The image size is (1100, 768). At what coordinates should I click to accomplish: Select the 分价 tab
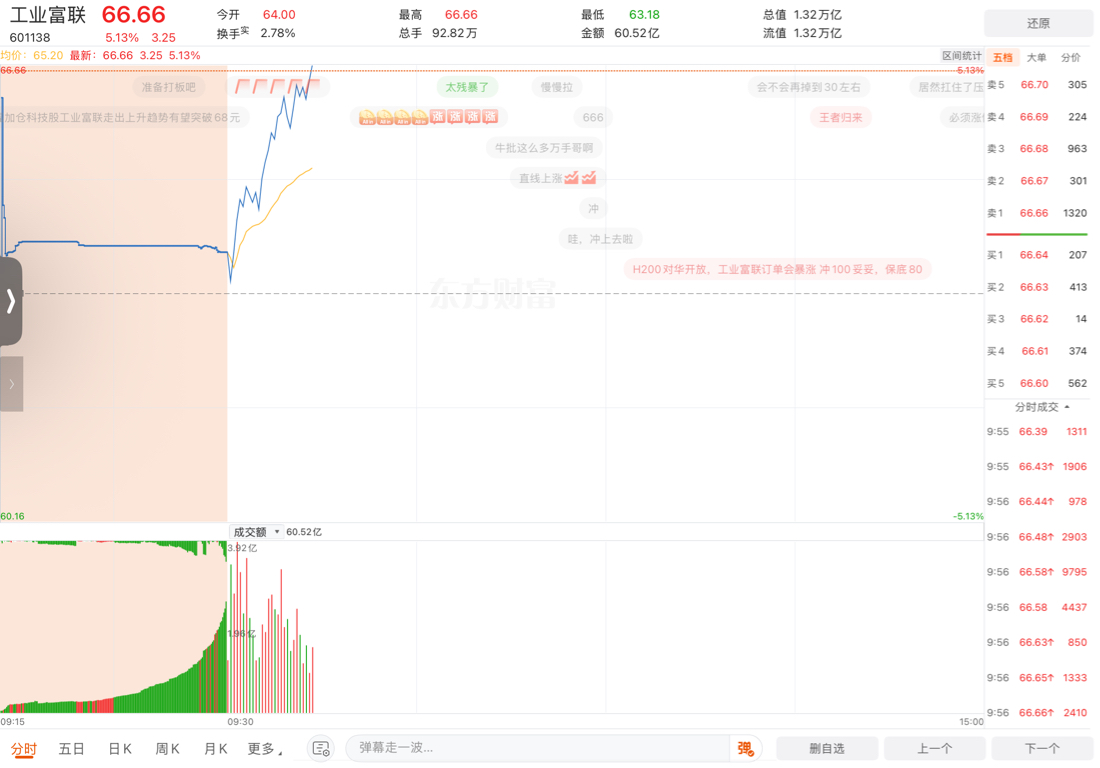click(1071, 58)
